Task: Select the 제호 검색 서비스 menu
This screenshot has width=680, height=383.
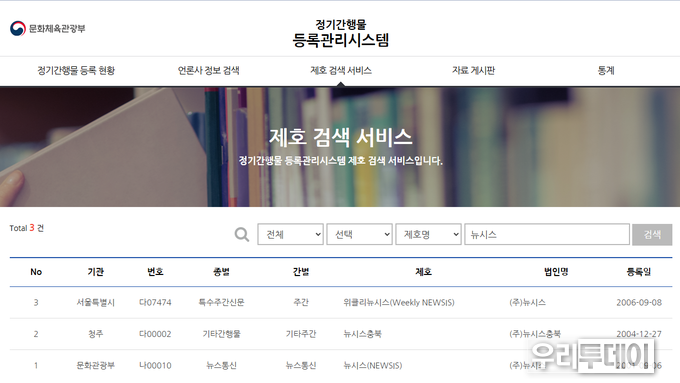Action: tap(341, 70)
